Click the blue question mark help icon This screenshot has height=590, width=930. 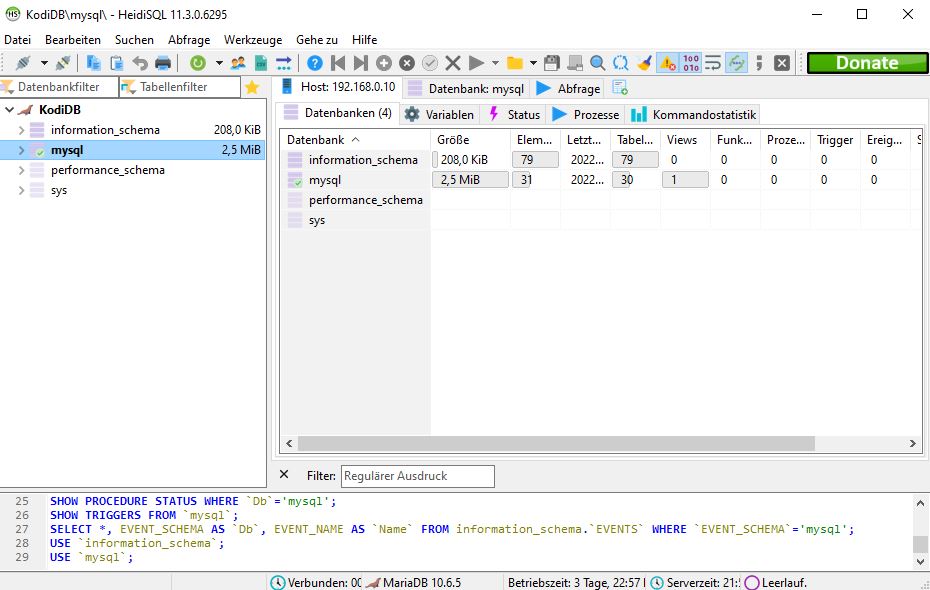(315, 63)
